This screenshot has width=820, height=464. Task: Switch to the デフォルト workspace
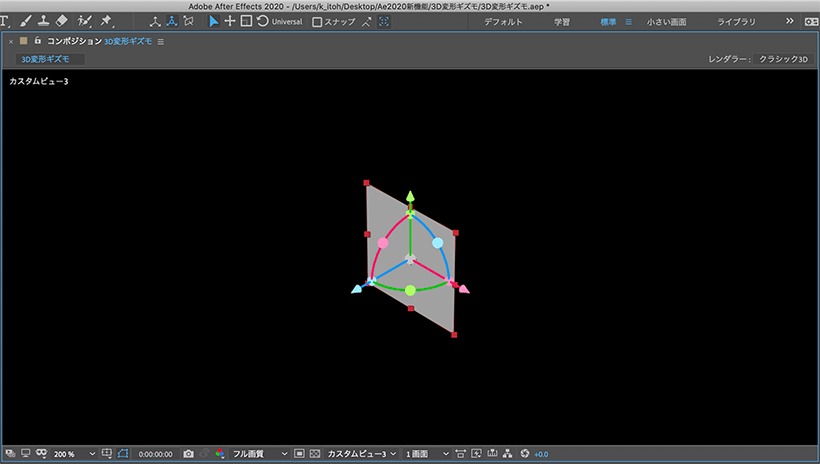(503, 22)
